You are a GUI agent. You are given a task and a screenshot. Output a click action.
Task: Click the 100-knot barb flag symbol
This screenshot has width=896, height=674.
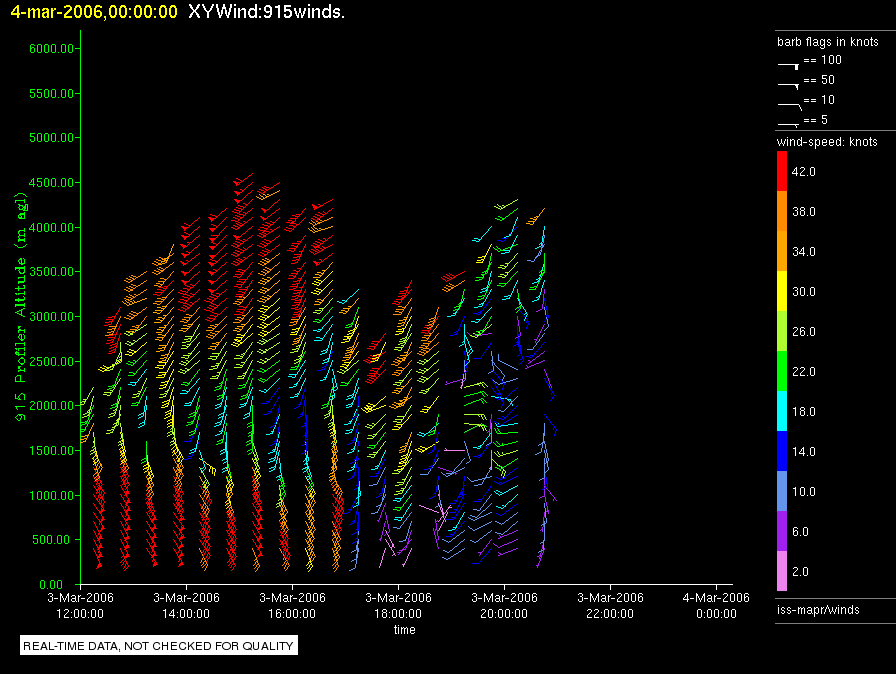click(788, 64)
